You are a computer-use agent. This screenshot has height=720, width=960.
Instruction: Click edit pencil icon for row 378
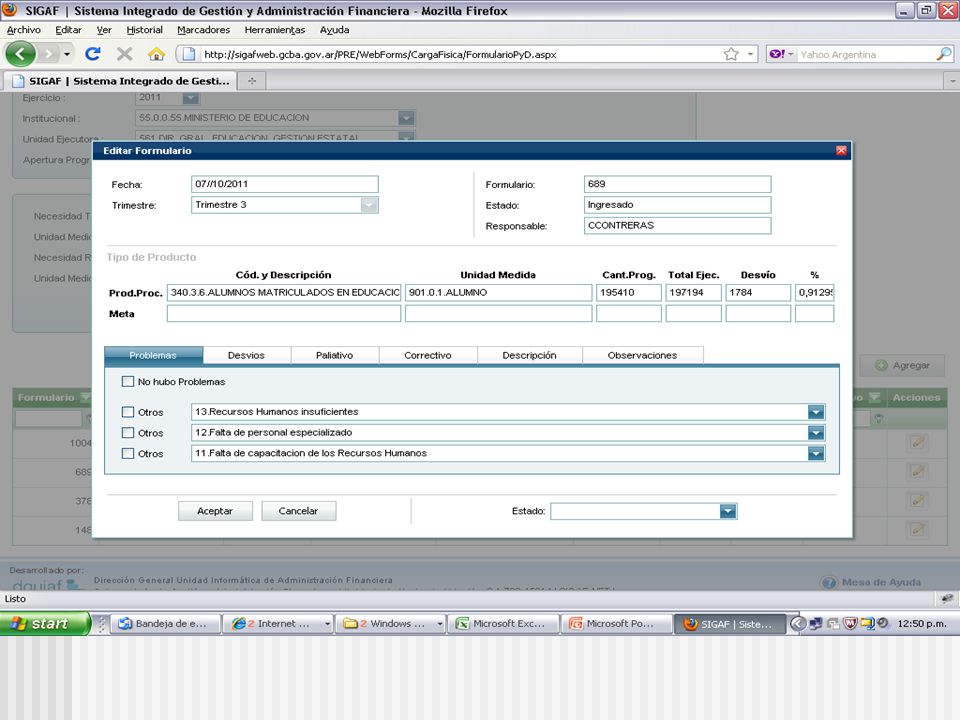pos(917,500)
